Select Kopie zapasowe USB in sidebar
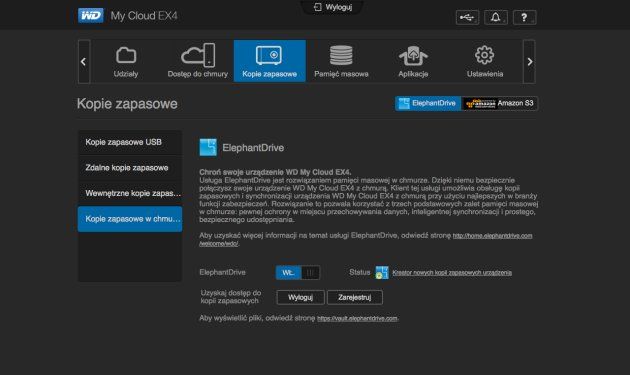The height and width of the screenshot is (375, 630). (130, 142)
